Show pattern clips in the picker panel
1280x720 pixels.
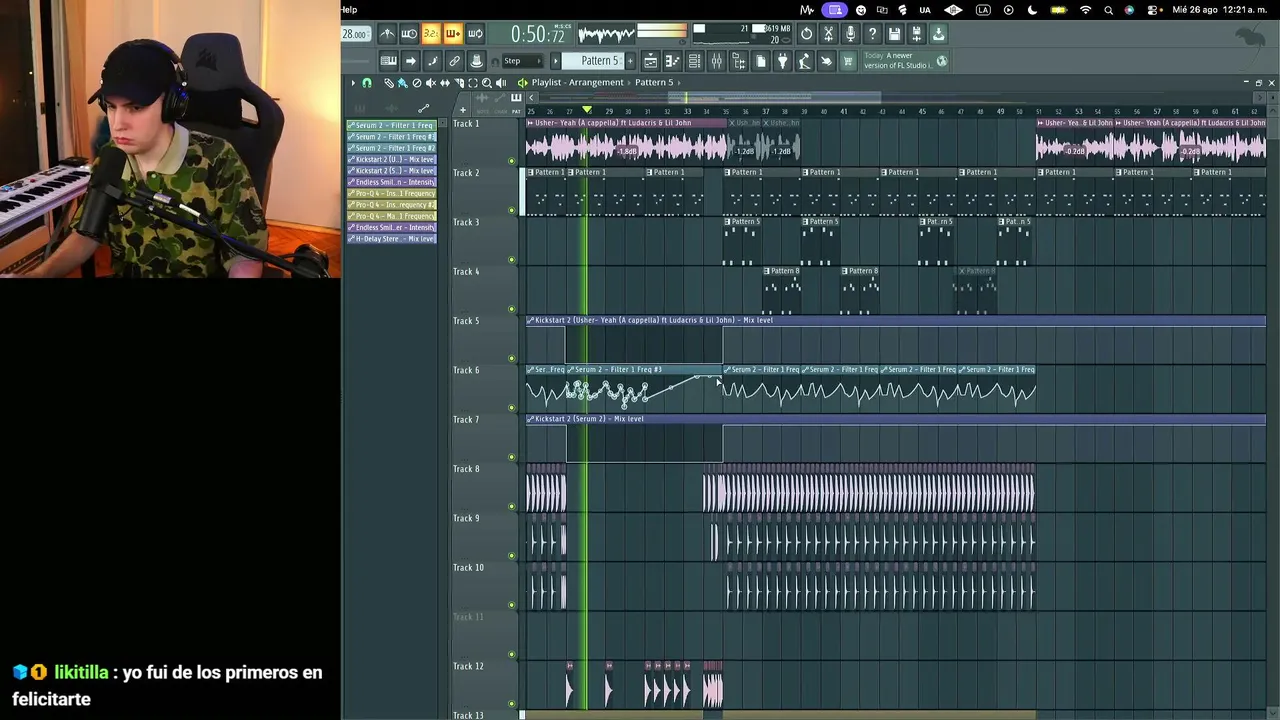[x=360, y=108]
